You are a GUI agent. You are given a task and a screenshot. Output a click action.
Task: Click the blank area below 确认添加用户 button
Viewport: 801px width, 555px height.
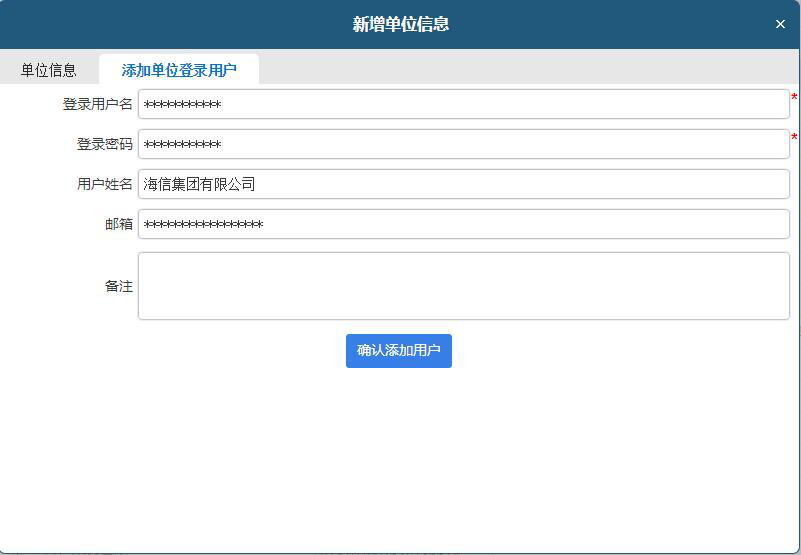400,450
